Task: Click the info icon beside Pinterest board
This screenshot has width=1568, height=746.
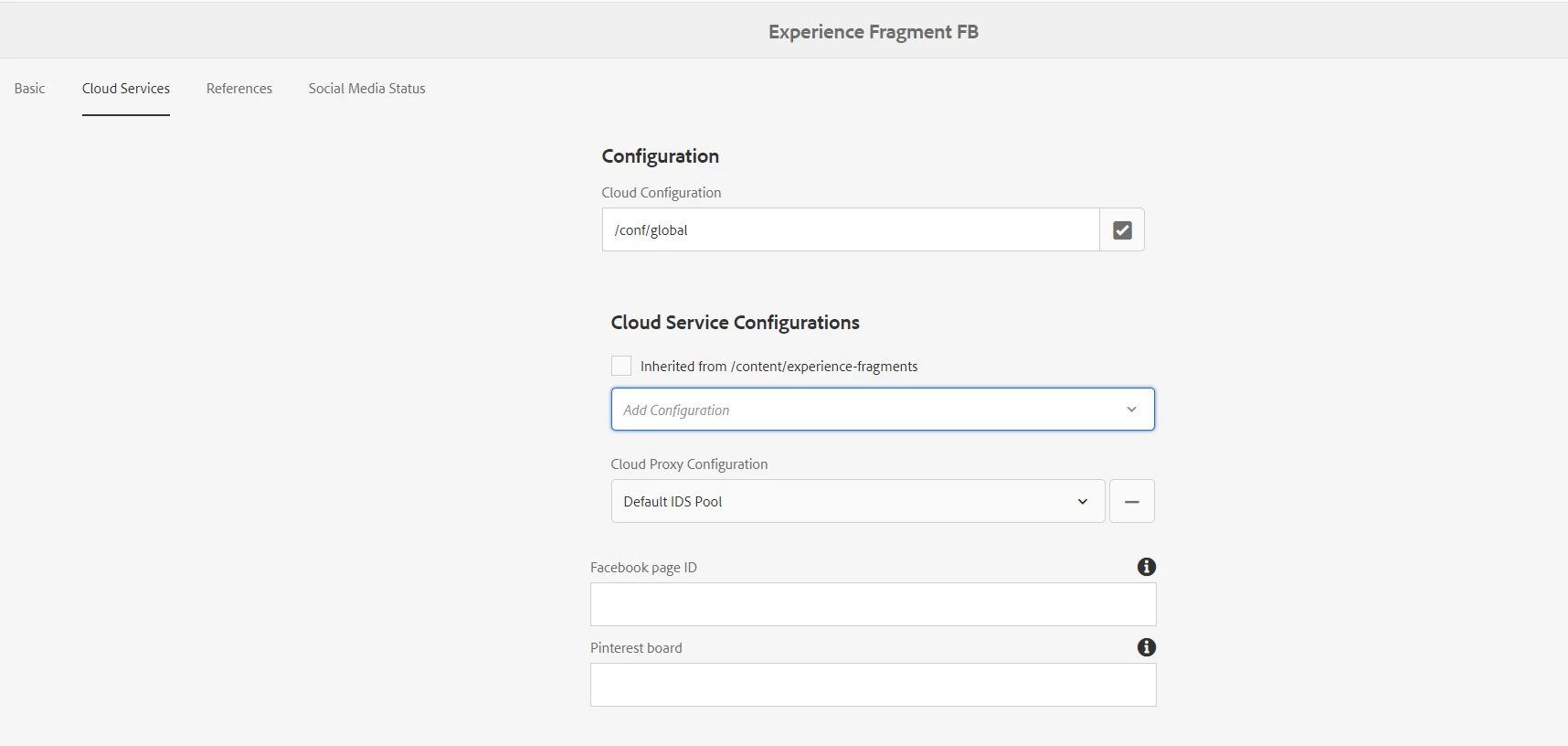Action: [x=1146, y=647]
